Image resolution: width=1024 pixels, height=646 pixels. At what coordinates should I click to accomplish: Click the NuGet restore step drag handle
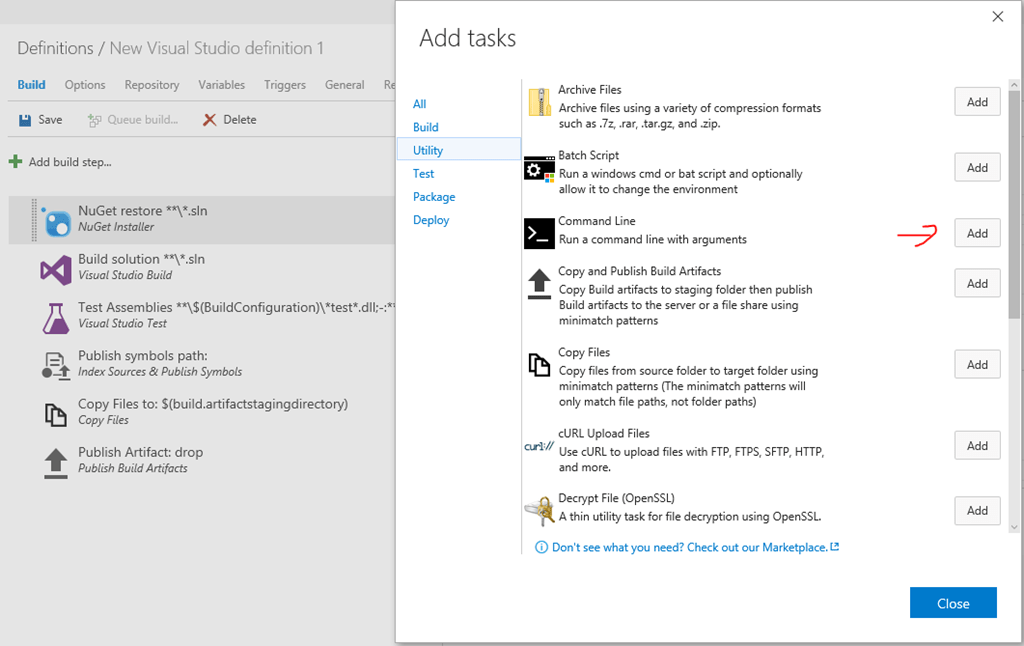click(35, 220)
